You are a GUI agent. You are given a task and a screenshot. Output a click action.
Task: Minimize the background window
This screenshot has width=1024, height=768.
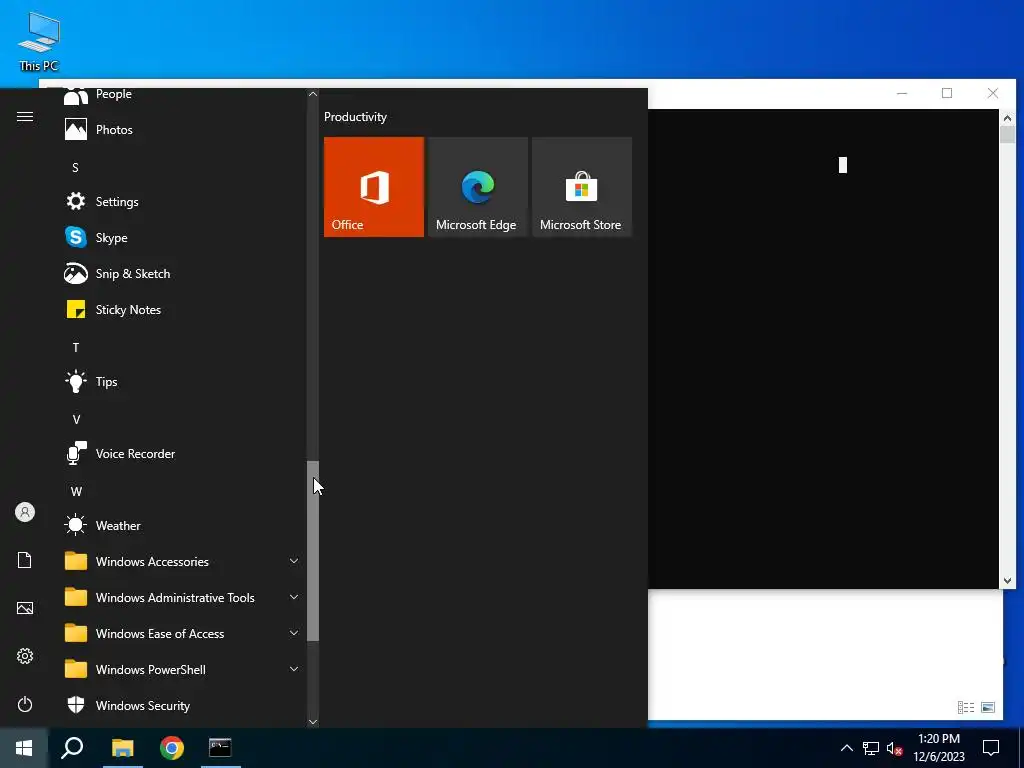pyautogui.click(x=902, y=93)
